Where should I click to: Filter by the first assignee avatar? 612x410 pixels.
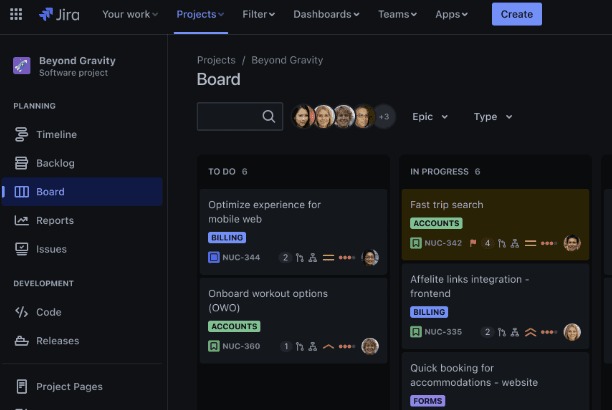point(303,117)
